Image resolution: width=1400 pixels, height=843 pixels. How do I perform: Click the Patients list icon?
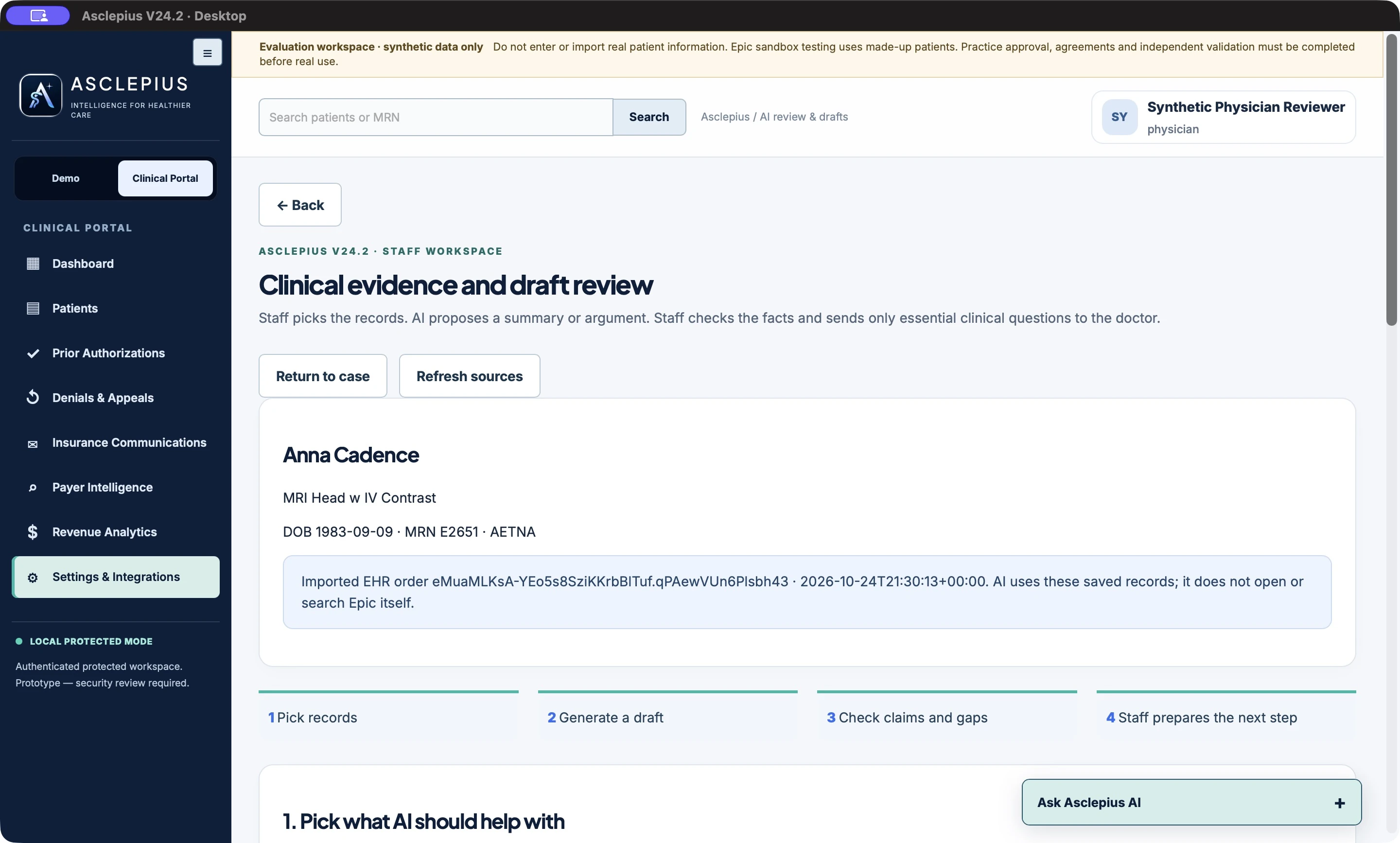pos(33,308)
